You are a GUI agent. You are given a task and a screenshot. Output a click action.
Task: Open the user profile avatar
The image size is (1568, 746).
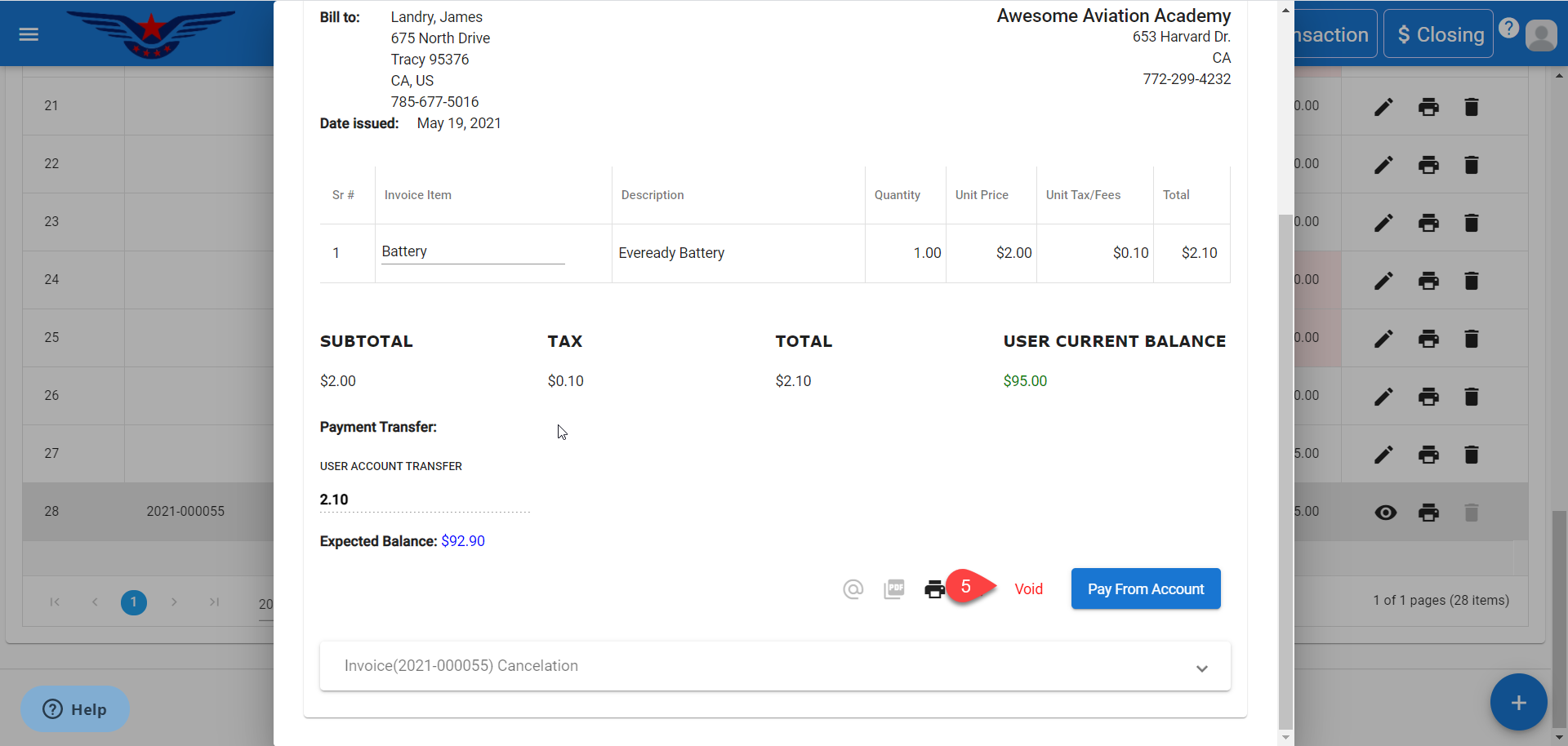tap(1541, 35)
